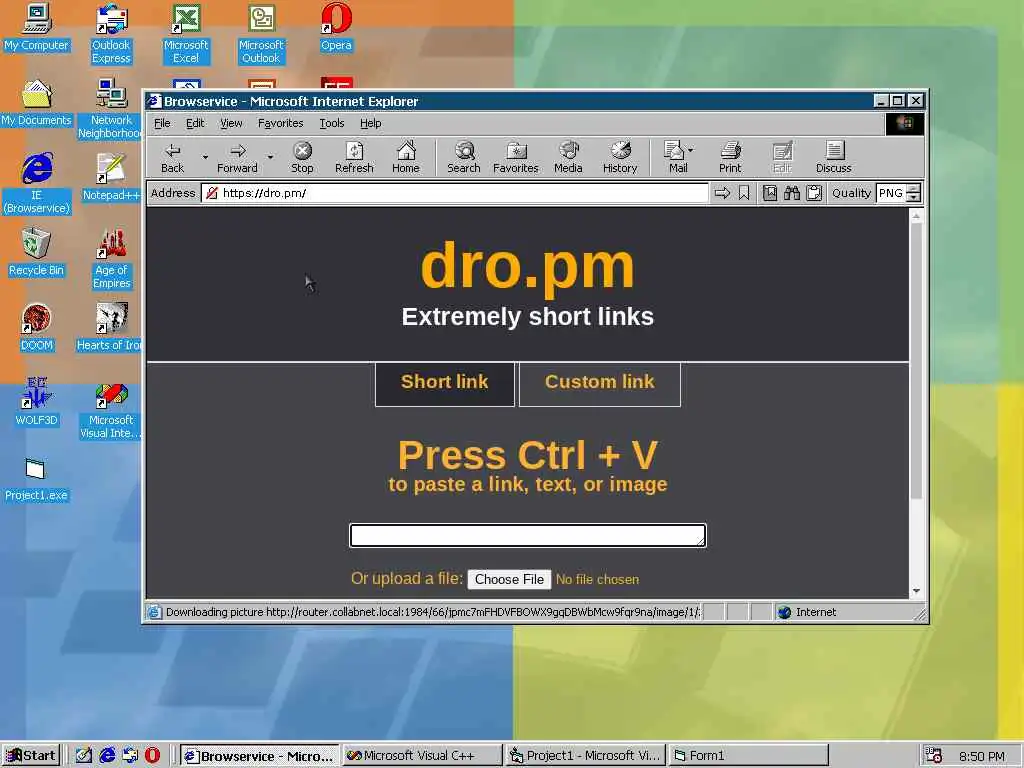Click the bookmark ribbon icon in address bar

click(x=744, y=193)
